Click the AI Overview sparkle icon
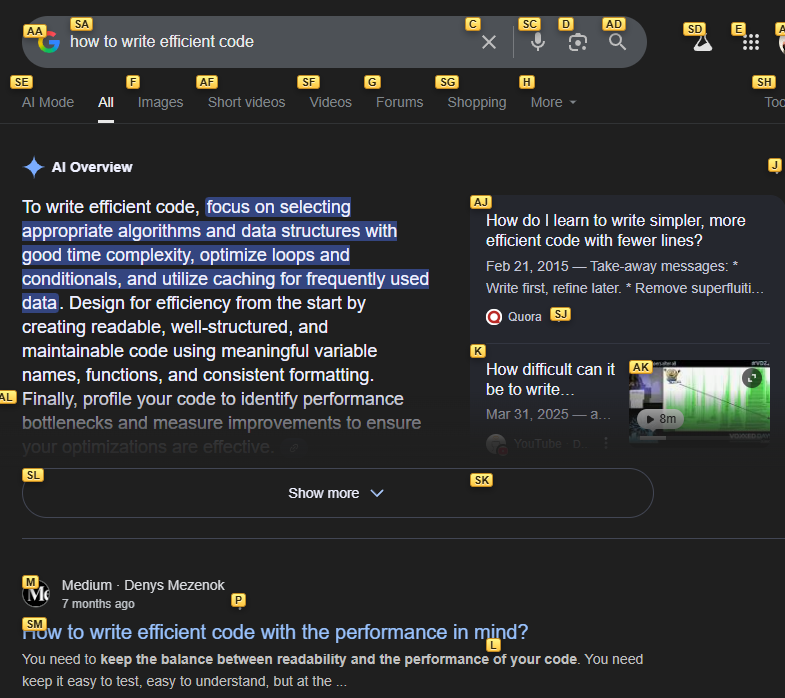Screen dimensions: 785x698 tap(34, 167)
